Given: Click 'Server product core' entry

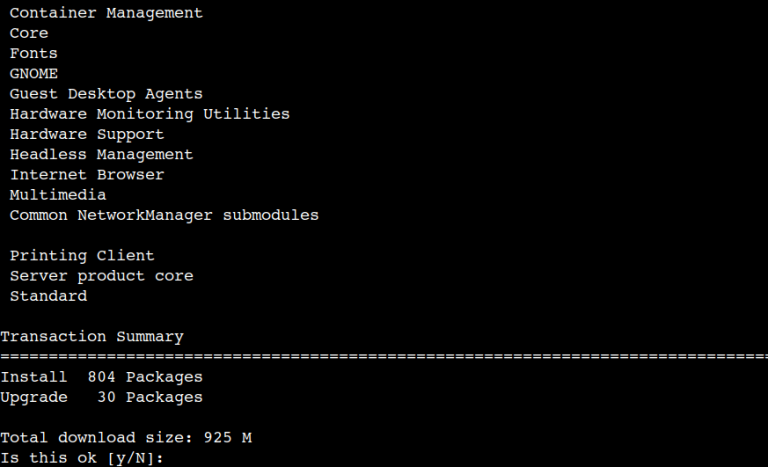Looking at the screenshot, I should pyautogui.click(x=101, y=276).
